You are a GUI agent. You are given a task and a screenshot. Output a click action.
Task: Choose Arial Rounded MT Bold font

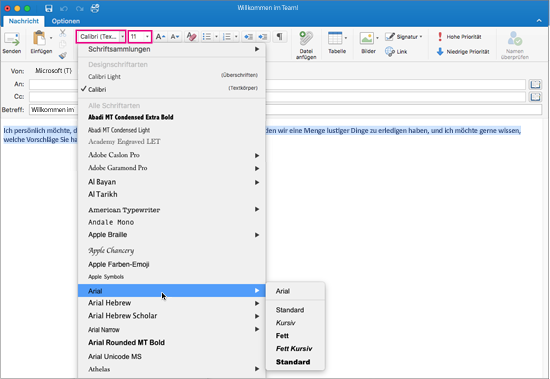coord(172,343)
